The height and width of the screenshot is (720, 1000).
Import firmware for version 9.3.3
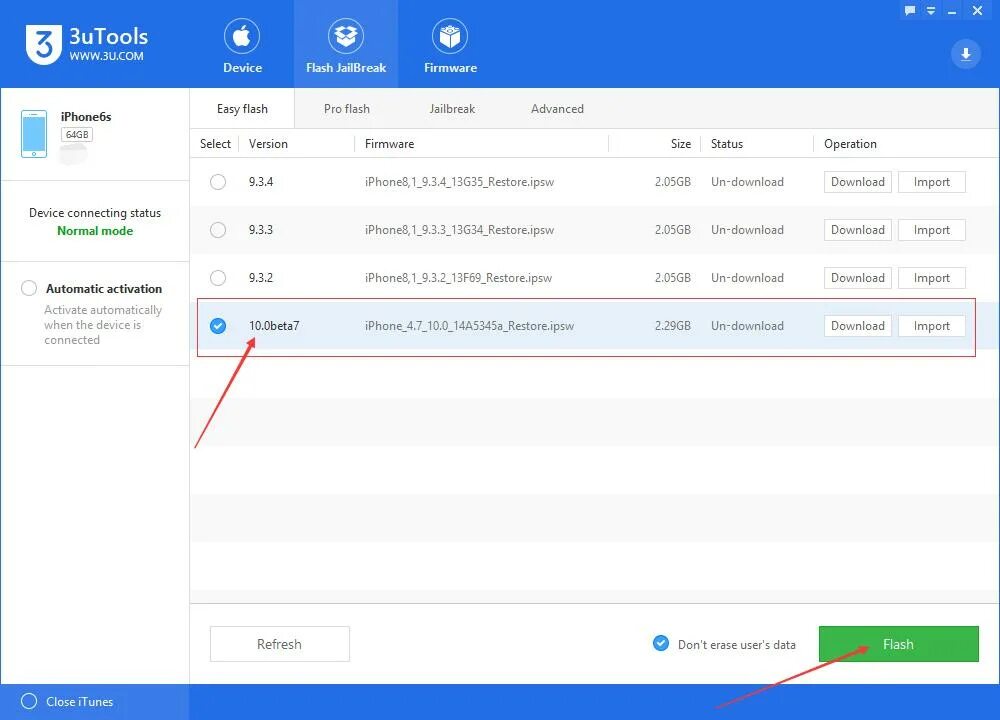coord(931,230)
